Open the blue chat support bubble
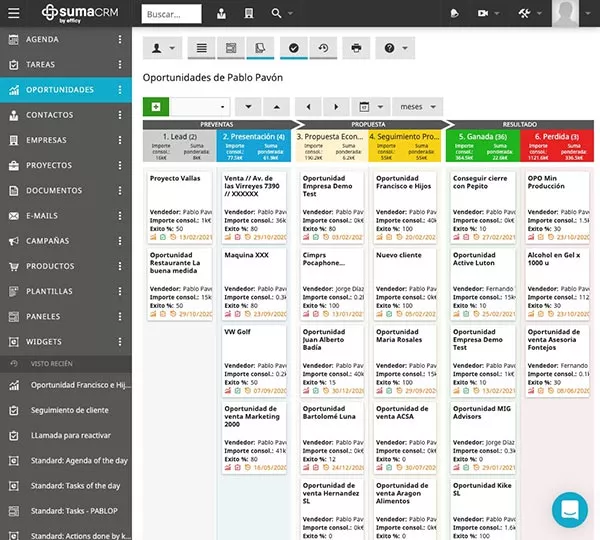The height and width of the screenshot is (540, 600). (x=570, y=510)
